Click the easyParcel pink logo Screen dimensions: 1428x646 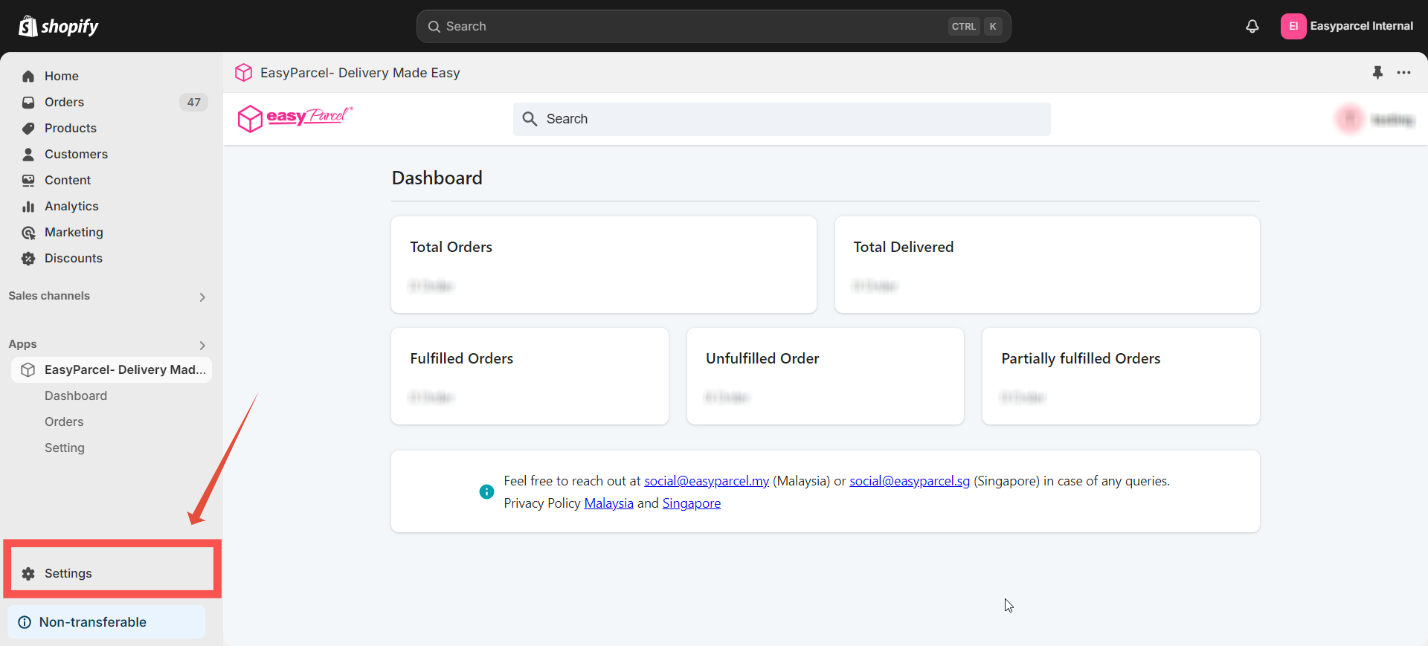(x=295, y=118)
